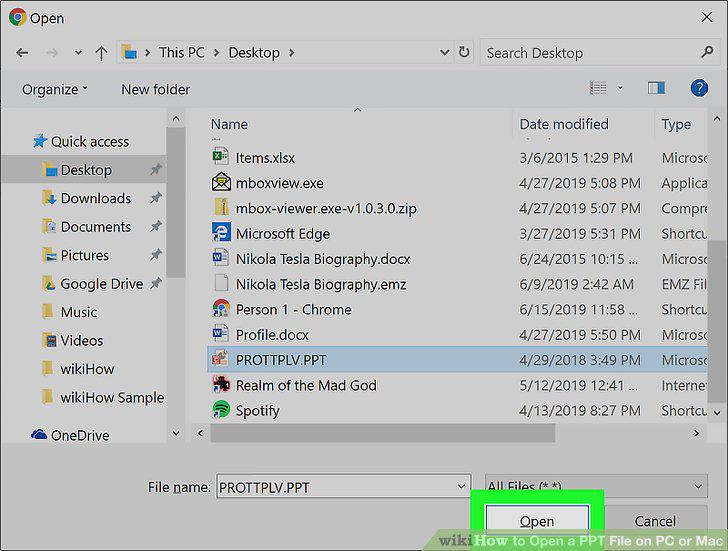Screen dimensions: 728x551
Task: Go up one folder level arrow
Action: (x=101, y=53)
